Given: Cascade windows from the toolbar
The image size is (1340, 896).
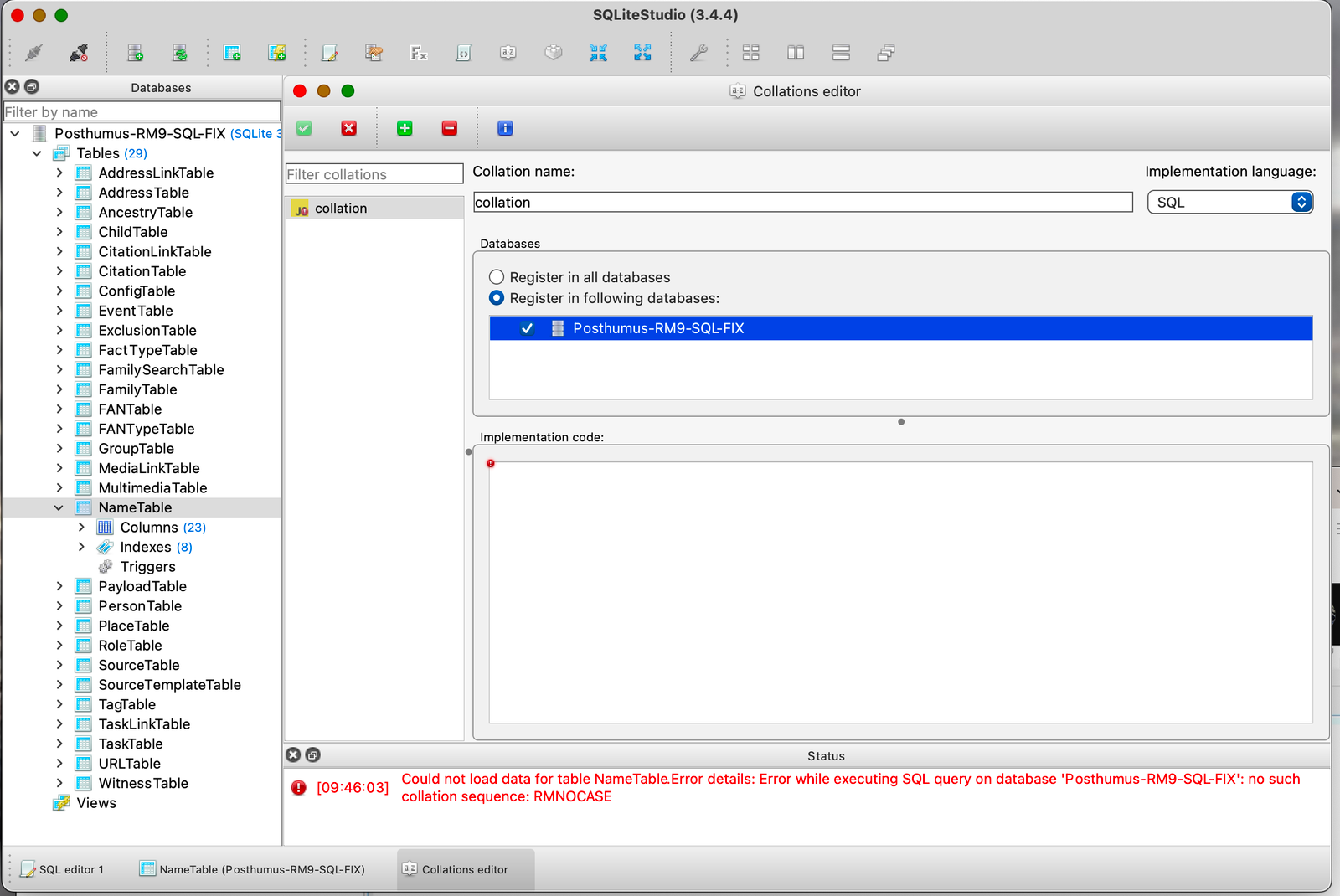Looking at the screenshot, I should point(885,53).
